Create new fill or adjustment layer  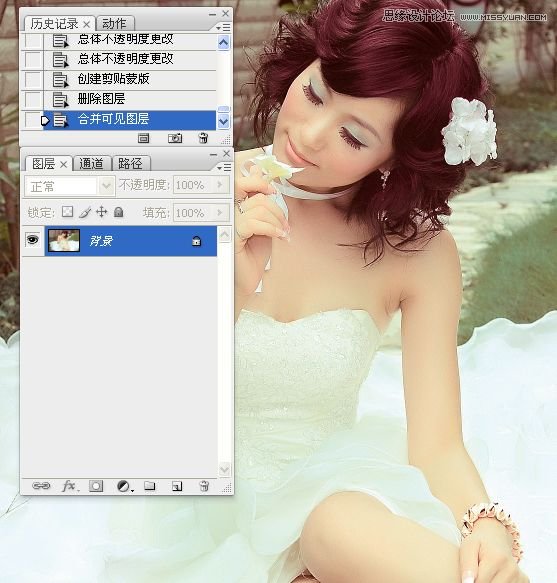coord(124,486)
